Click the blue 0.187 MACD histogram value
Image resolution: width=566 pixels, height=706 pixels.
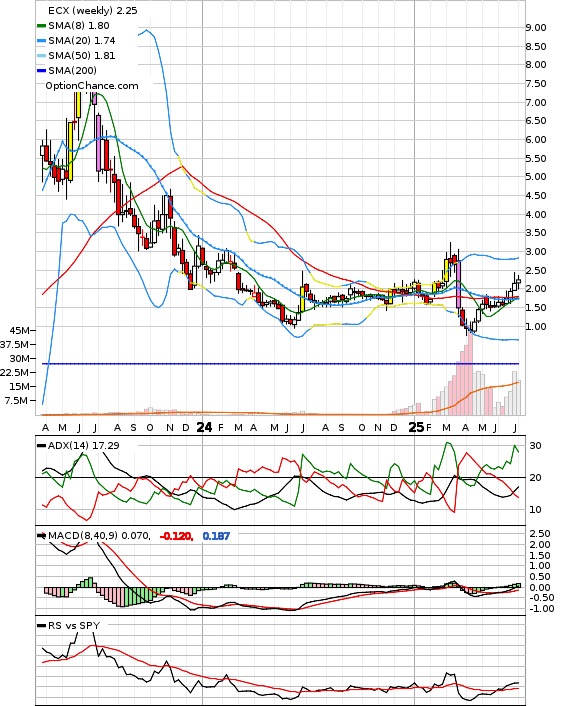tap(216, 536)
